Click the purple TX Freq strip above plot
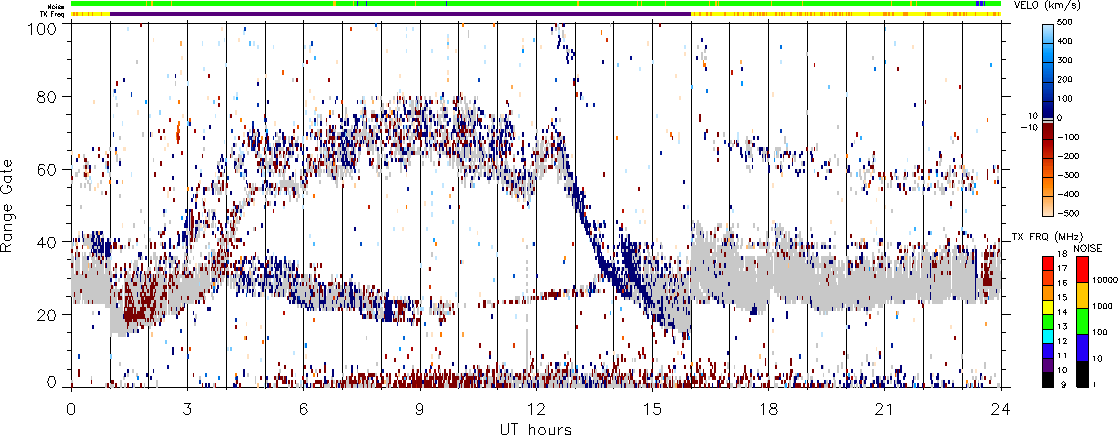1118x435 pixels. click(400, 14)
